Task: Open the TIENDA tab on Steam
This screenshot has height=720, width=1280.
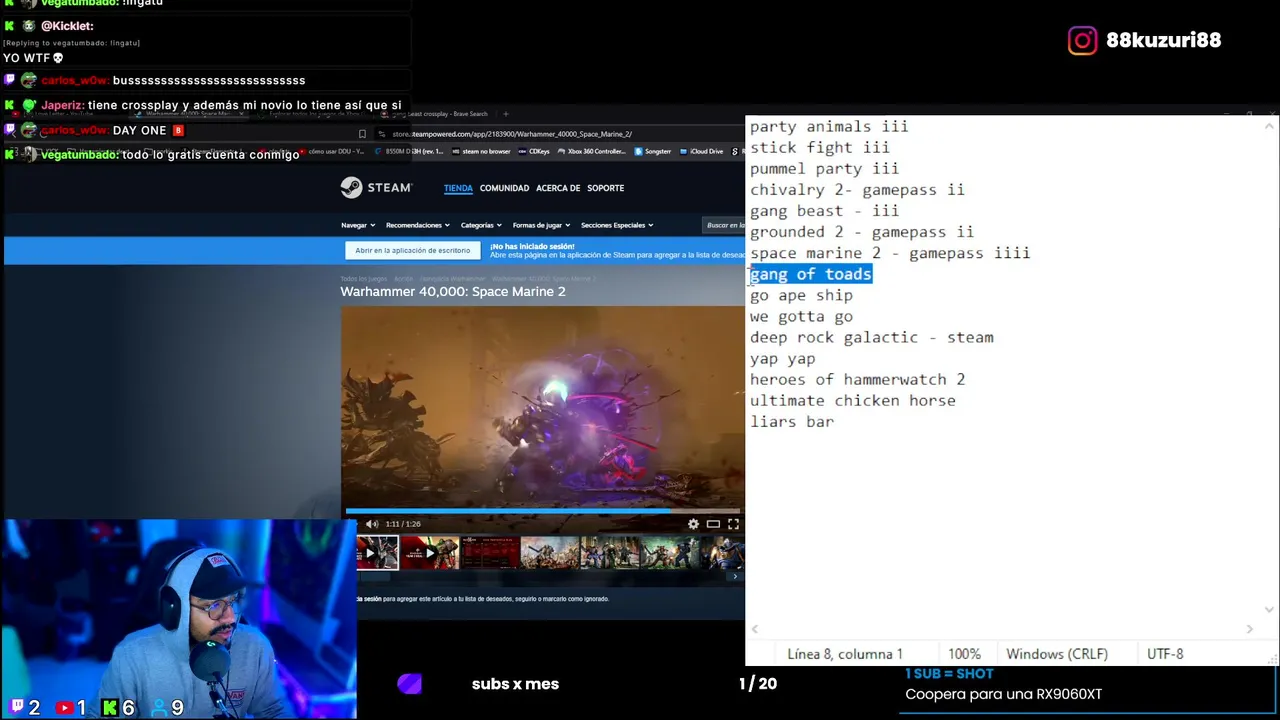Action: (458, 188)
